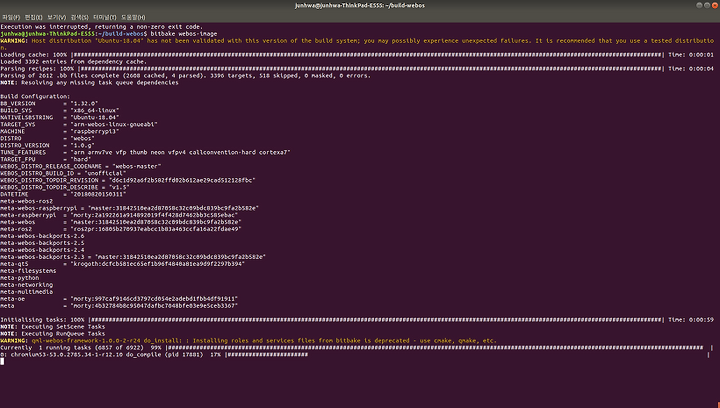
Task: Click the qml-webos-framework do_install WARNING line
Action: (248, 341)
